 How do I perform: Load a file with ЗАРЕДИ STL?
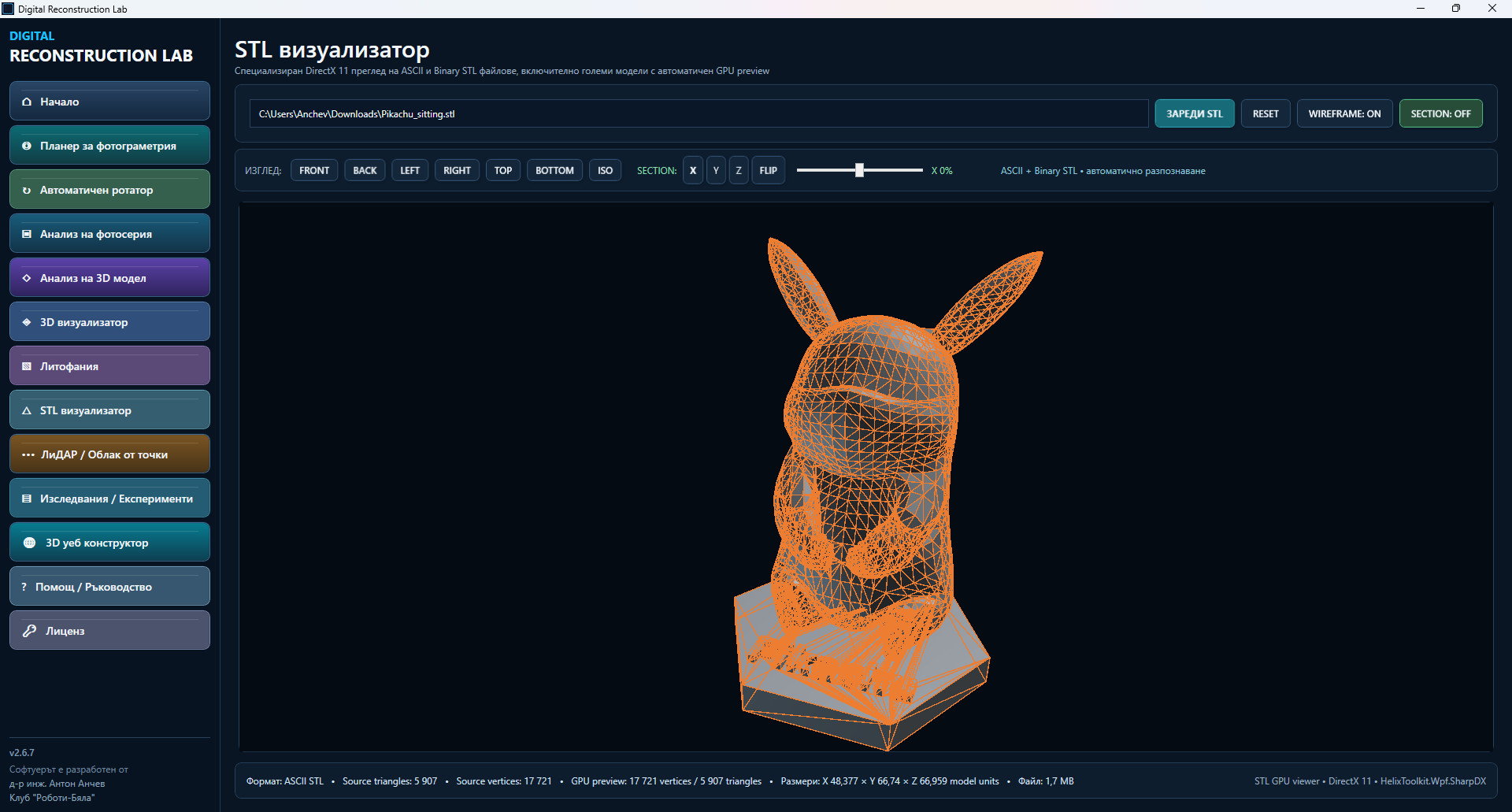1195,113
